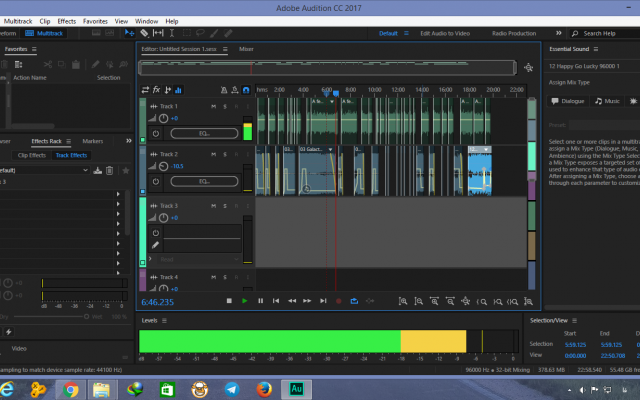Open the Clip menu

point(45,21)
